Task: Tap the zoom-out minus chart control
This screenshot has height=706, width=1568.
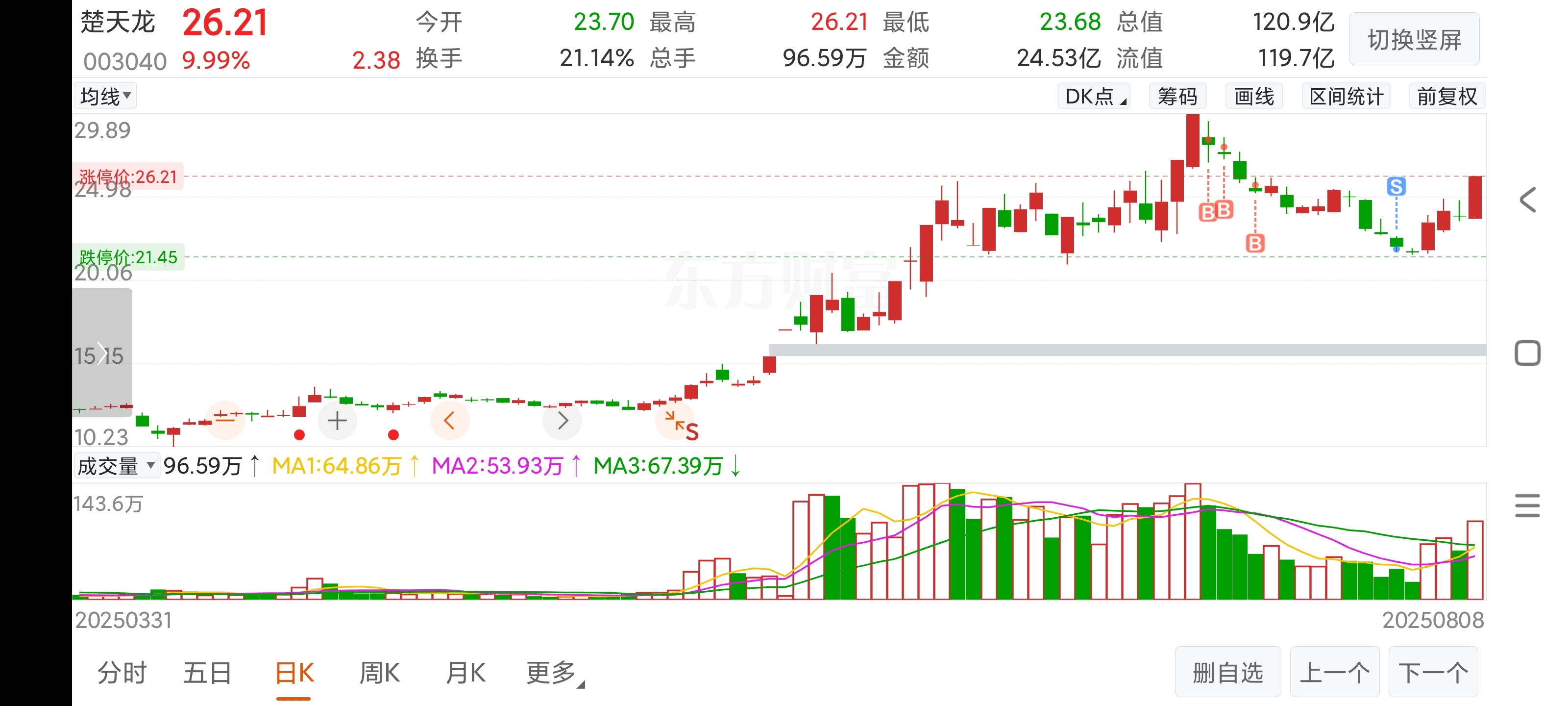Action: pyautogui.click(x=224, y=420)
